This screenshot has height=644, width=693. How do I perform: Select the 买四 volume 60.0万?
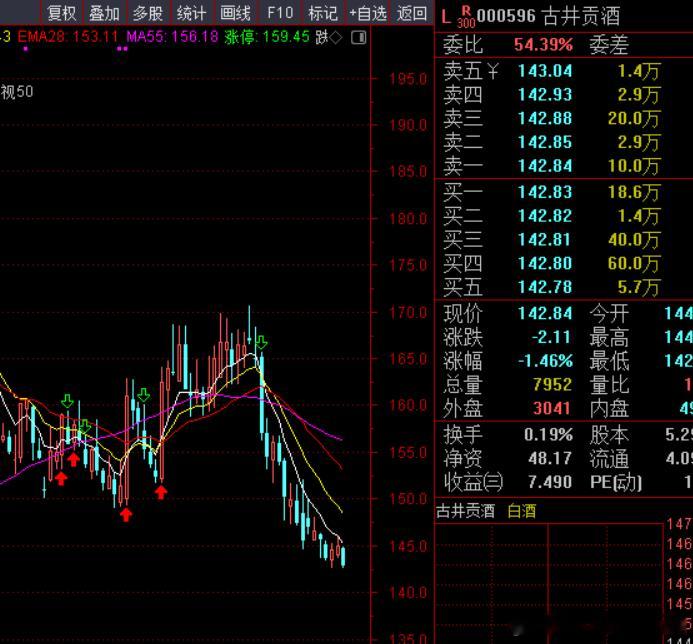(x=633, y=264)
